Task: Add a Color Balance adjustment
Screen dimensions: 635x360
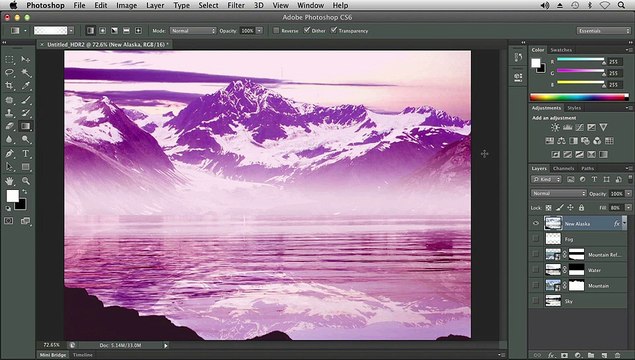Action: tap(561, 141)
